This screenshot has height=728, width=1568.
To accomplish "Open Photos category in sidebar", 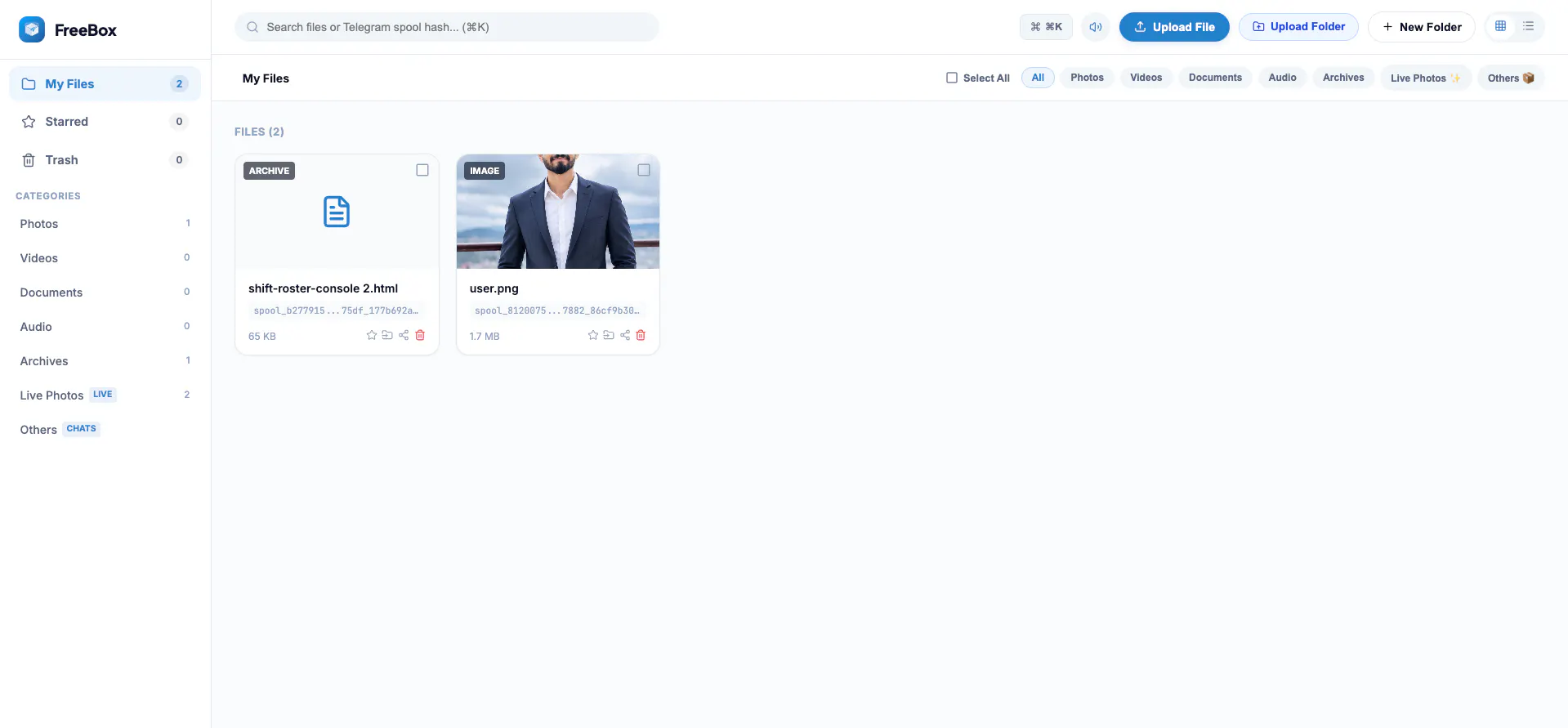I will point(105,224).
